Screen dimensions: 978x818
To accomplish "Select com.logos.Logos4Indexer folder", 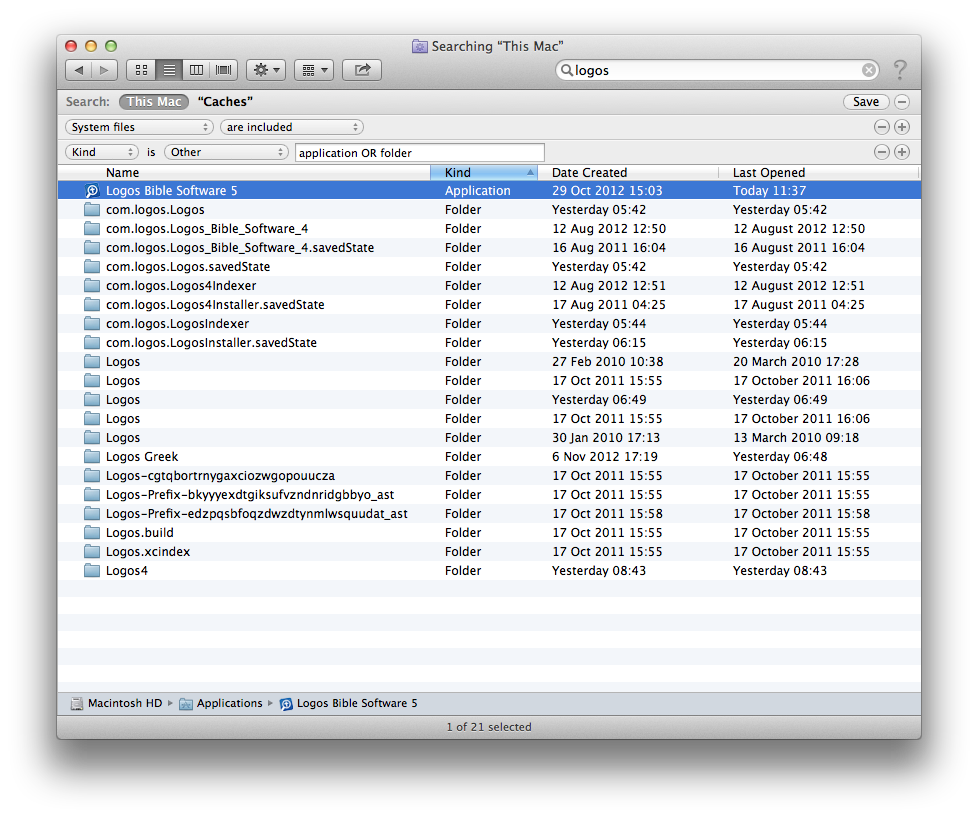I will click(489, 286).
